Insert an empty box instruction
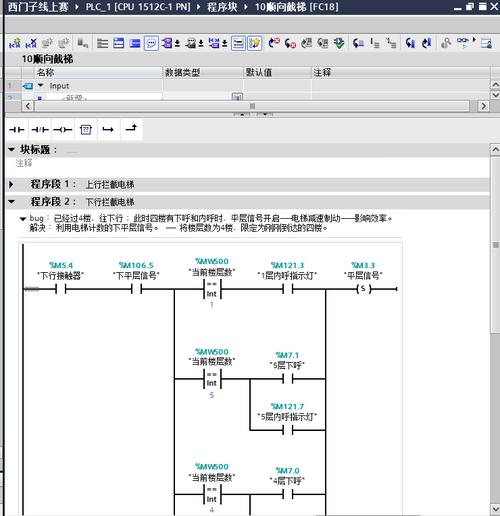This screenshot has height=516, width=500. (x=86, y=130)
